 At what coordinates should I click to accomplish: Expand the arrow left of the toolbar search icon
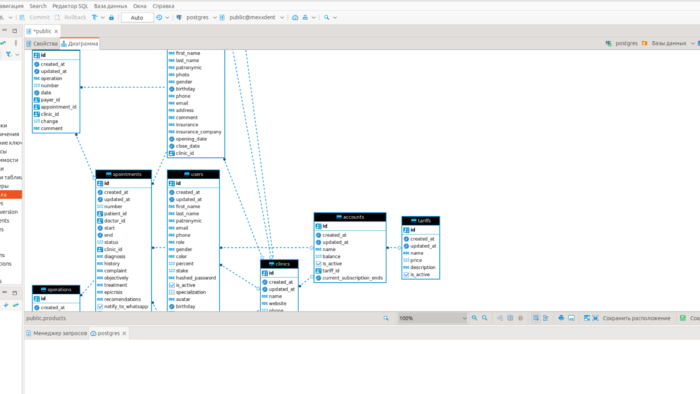[314, 17]
